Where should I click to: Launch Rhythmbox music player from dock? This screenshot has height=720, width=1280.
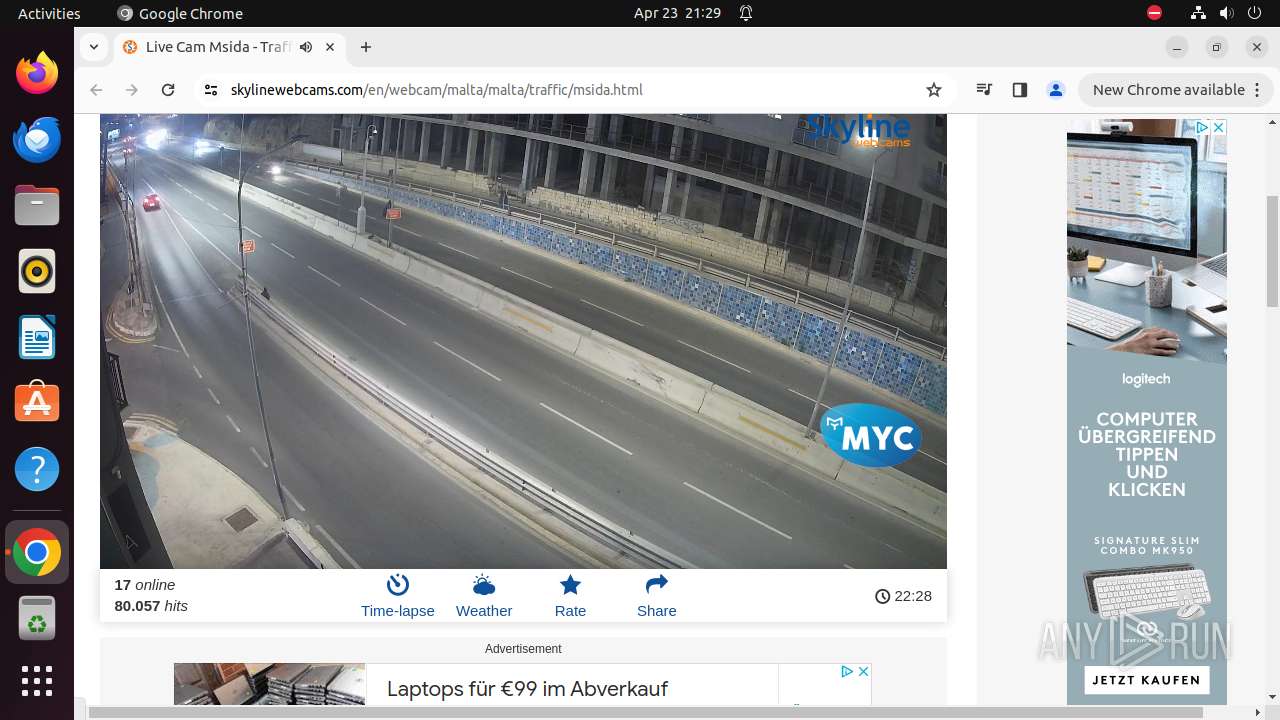click(x=37, y=271)
